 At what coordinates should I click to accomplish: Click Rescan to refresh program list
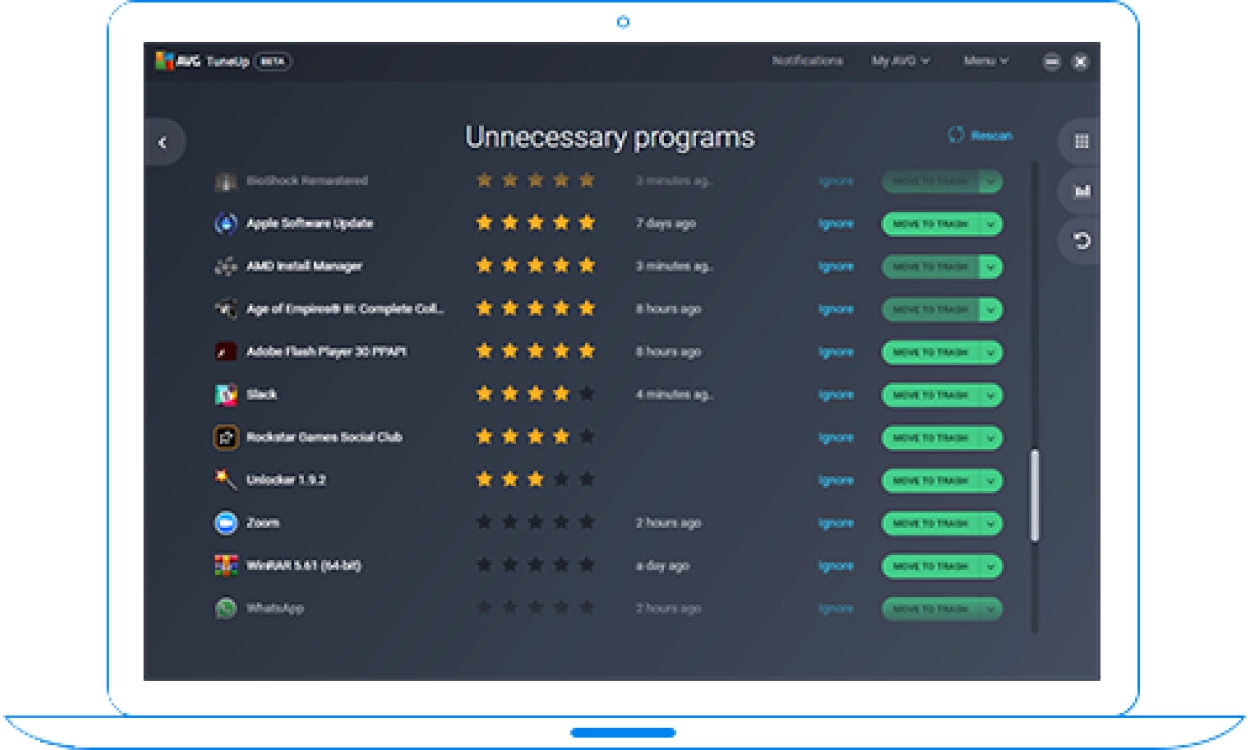click(x=980, y=136)
